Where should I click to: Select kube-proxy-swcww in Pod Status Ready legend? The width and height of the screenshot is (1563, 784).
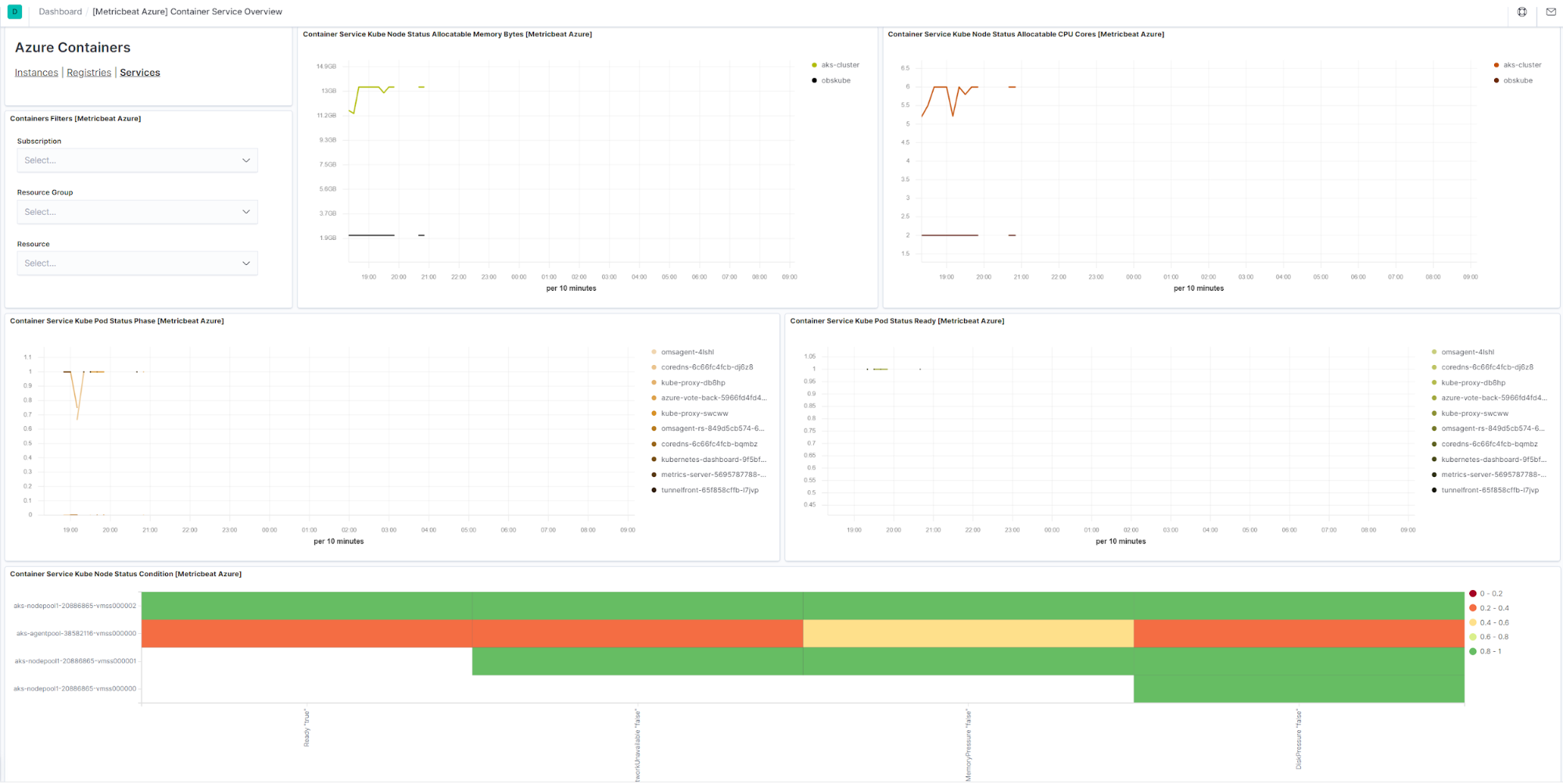pyautogui.click(x=1470, y=413)
